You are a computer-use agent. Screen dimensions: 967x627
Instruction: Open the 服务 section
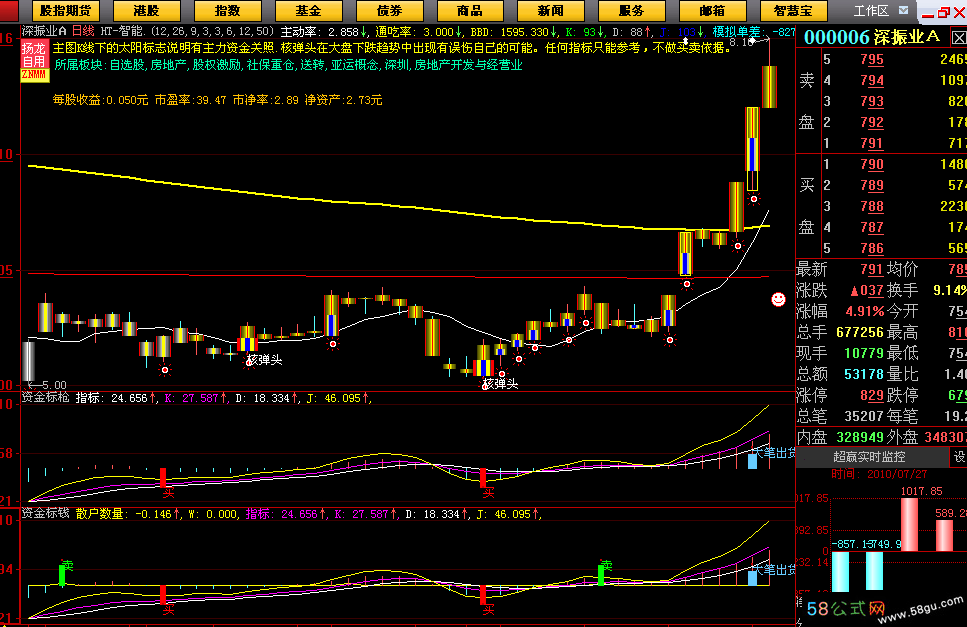coord(632,10)
